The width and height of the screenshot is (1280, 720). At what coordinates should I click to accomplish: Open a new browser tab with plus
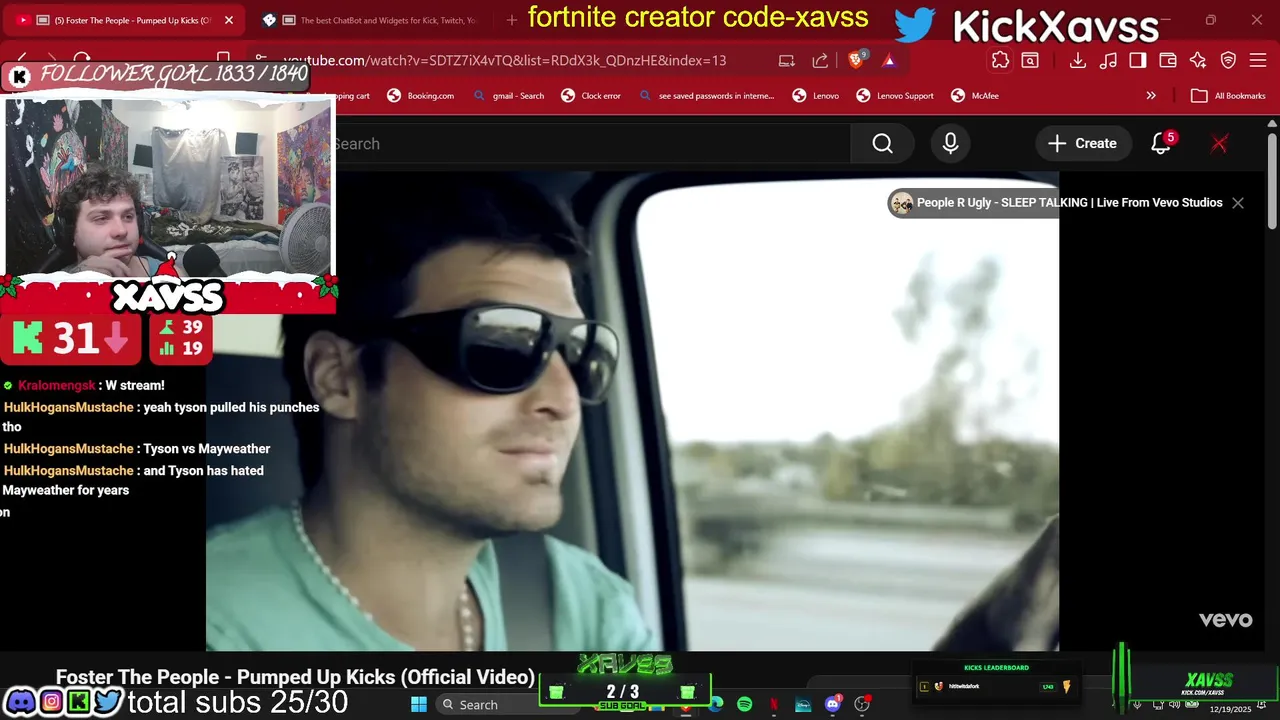[512, 20]
